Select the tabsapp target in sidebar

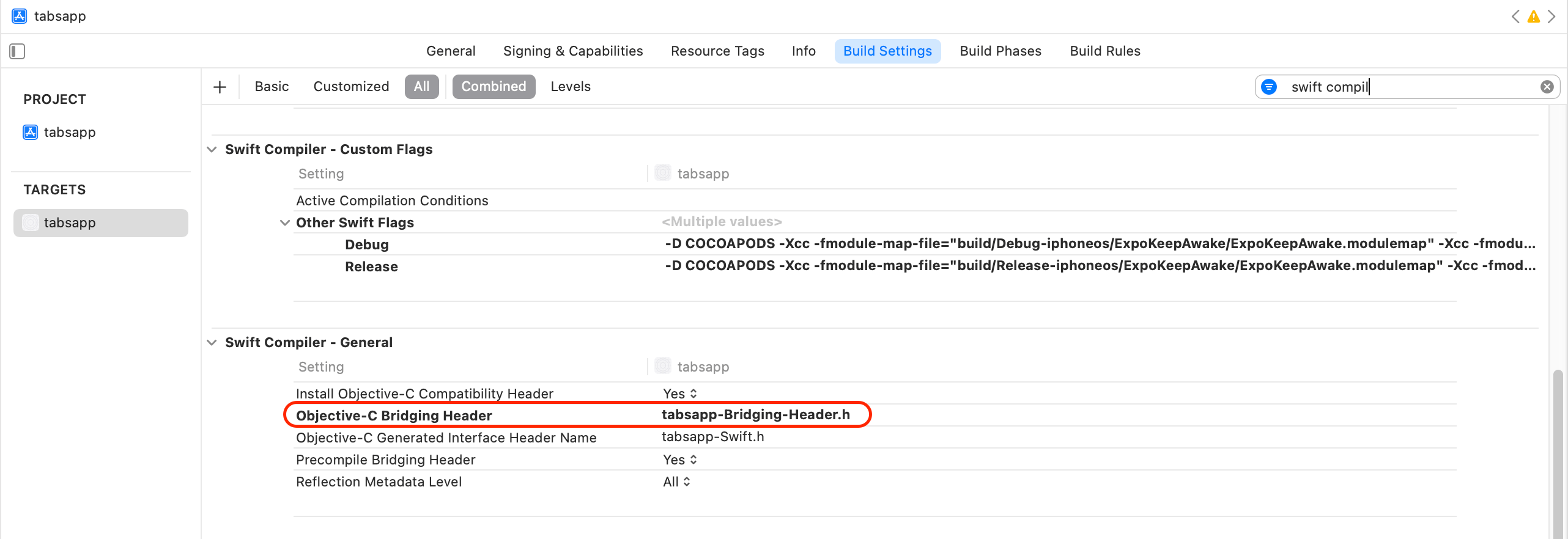[x=69, y=222]
